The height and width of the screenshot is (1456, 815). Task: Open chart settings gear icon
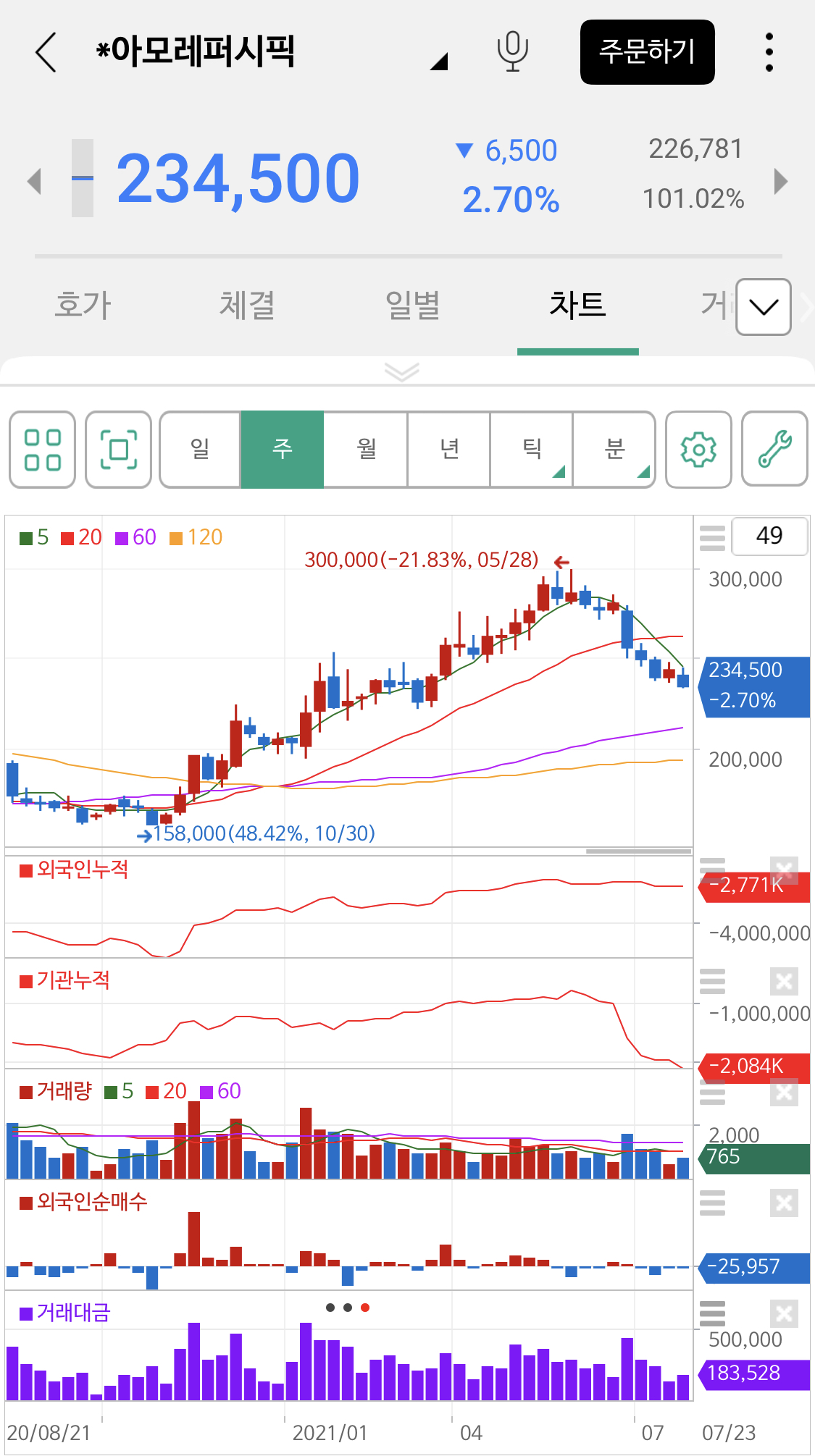(x=698, y=450)
